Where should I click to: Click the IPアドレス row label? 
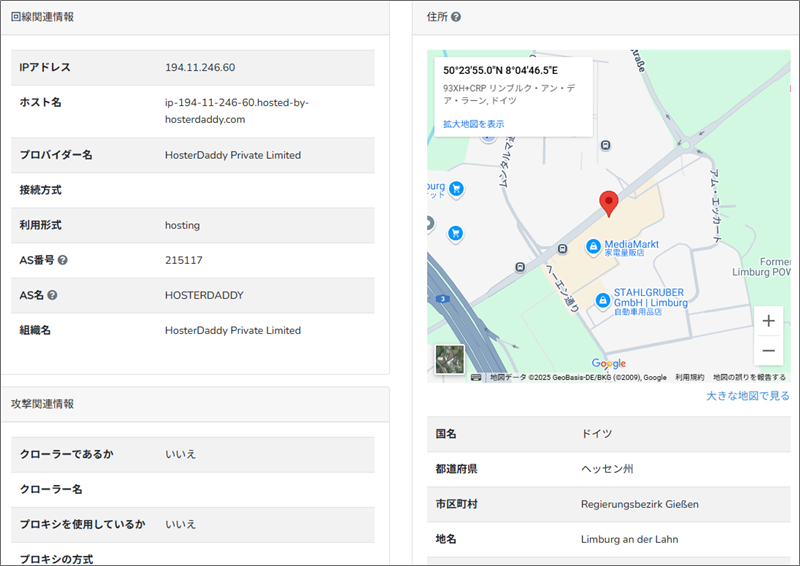click(45, 67)
